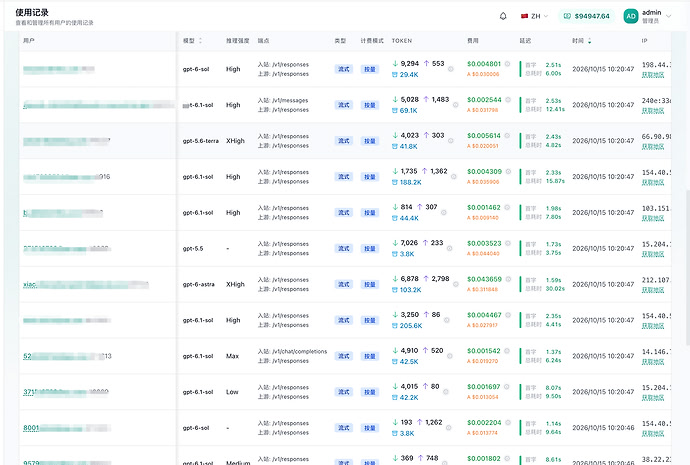Click the 端点 column header

pos(264,40)
